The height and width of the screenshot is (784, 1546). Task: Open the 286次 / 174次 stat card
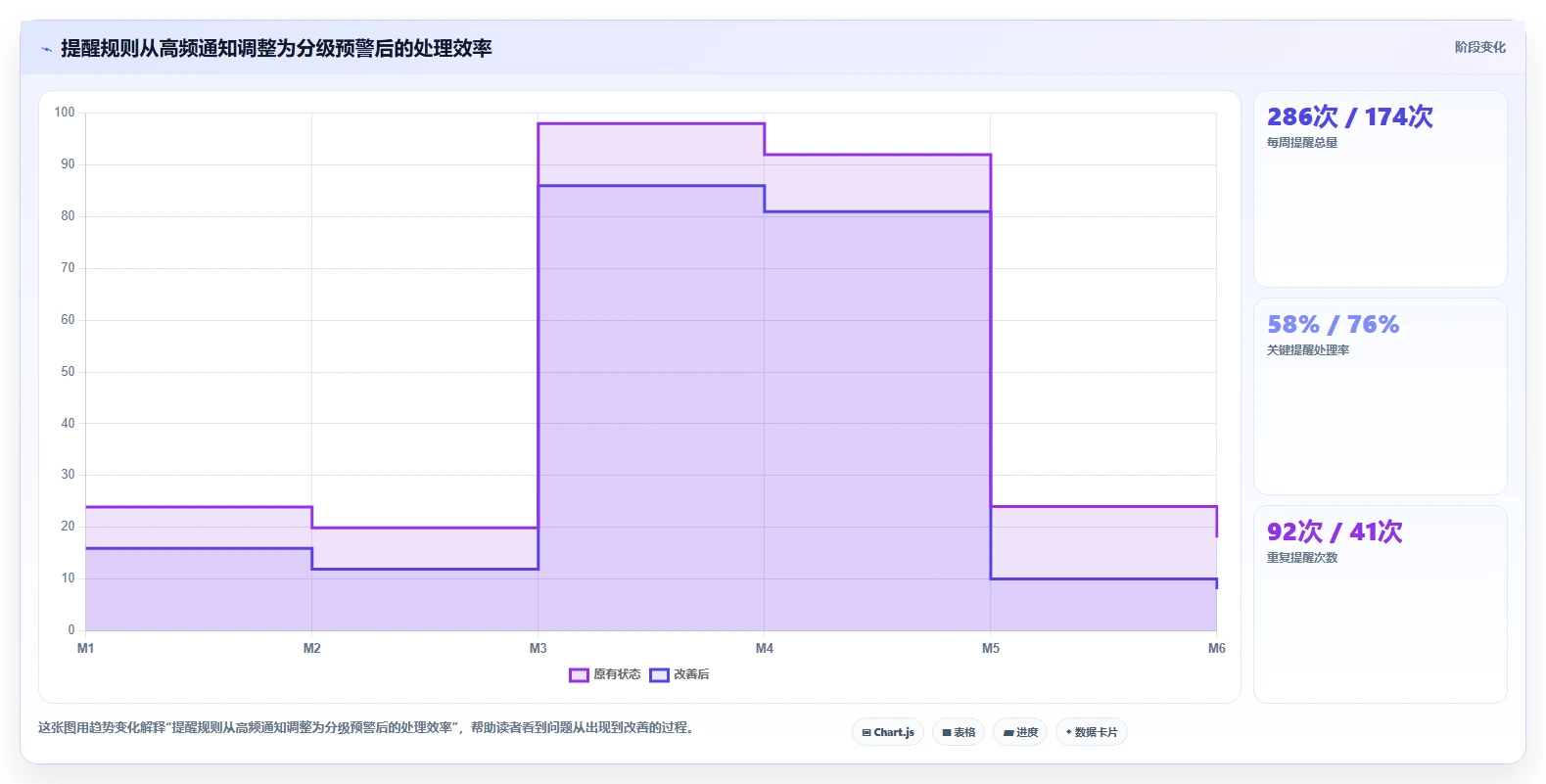click(x=1381, y=189)
